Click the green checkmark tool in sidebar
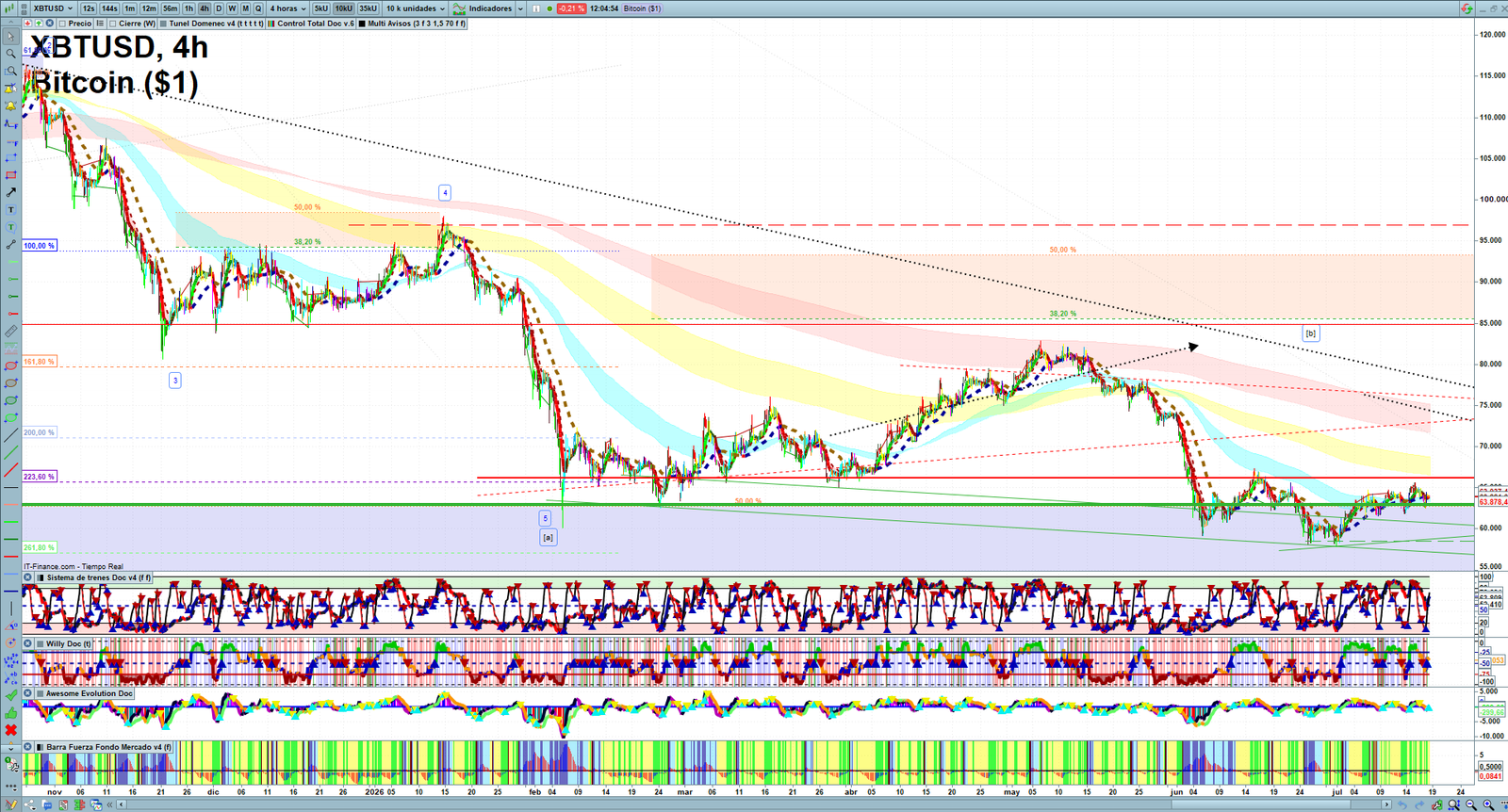This screenshot has height=812, width=1508. tap(10, 695)
